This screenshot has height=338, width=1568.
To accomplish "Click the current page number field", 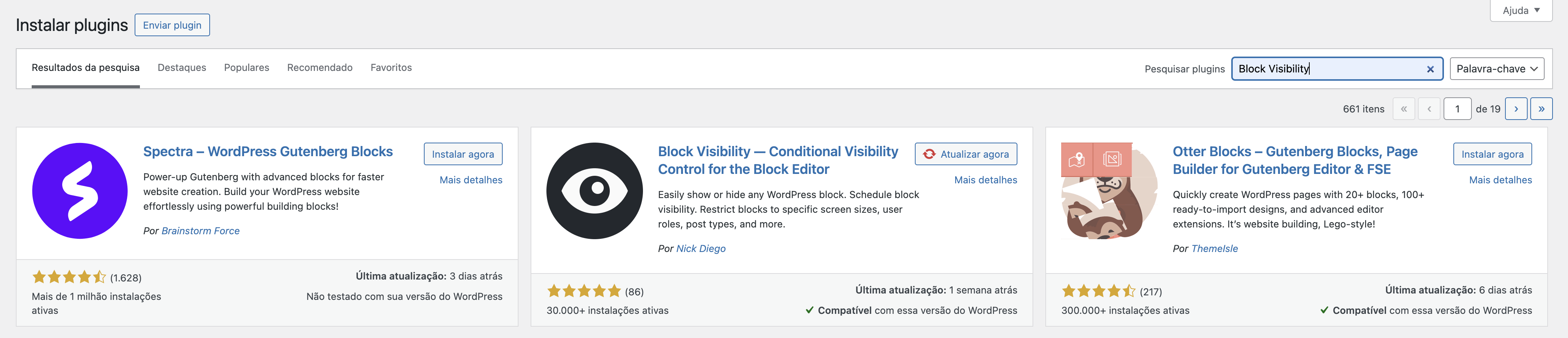I will point(1457,109).
